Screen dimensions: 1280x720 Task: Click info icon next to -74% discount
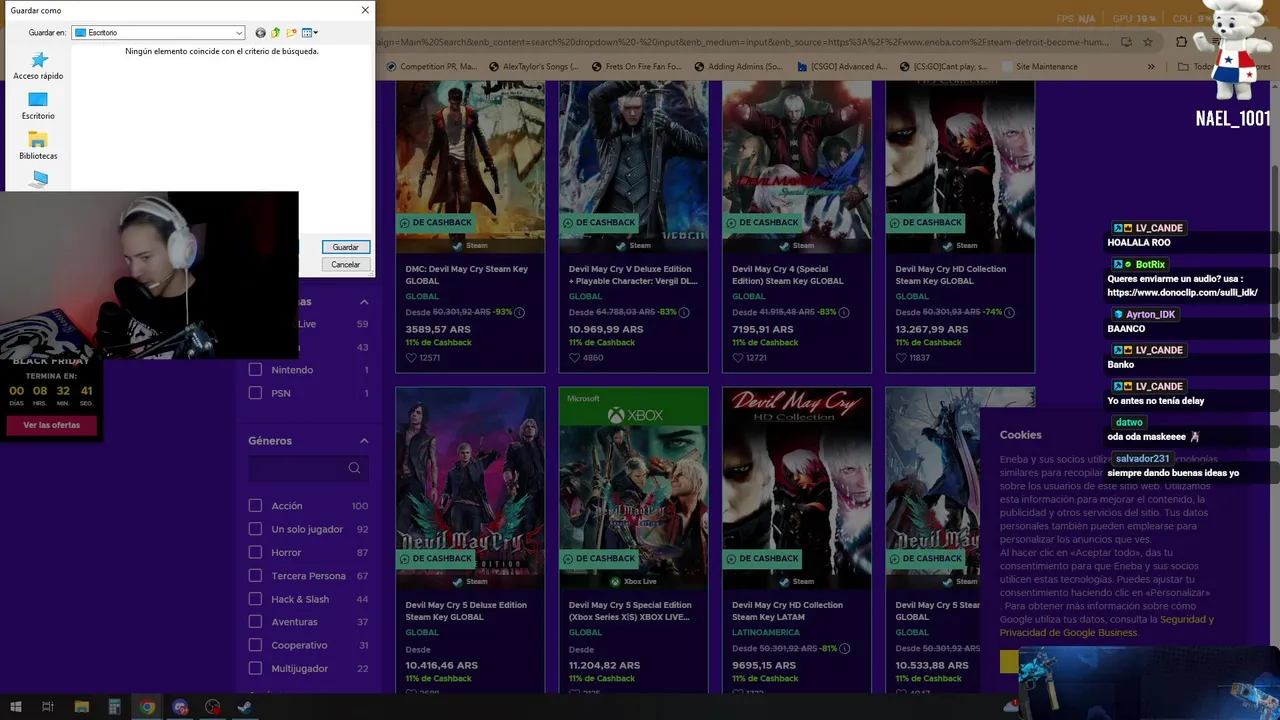[1010, 312]
